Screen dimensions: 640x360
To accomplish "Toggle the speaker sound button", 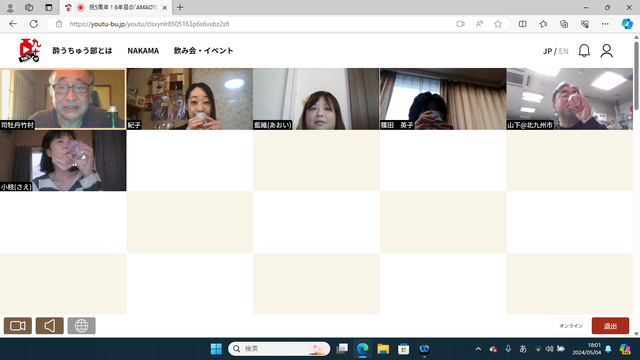I will tap(49, 326).
